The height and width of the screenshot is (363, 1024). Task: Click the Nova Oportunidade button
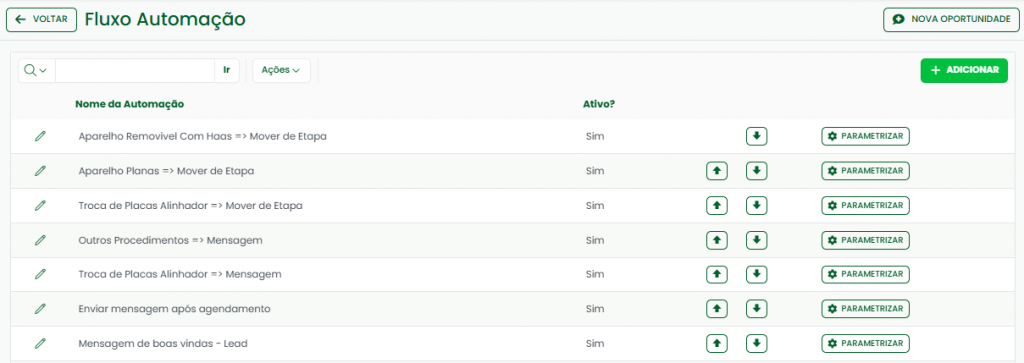coord(950,20)
